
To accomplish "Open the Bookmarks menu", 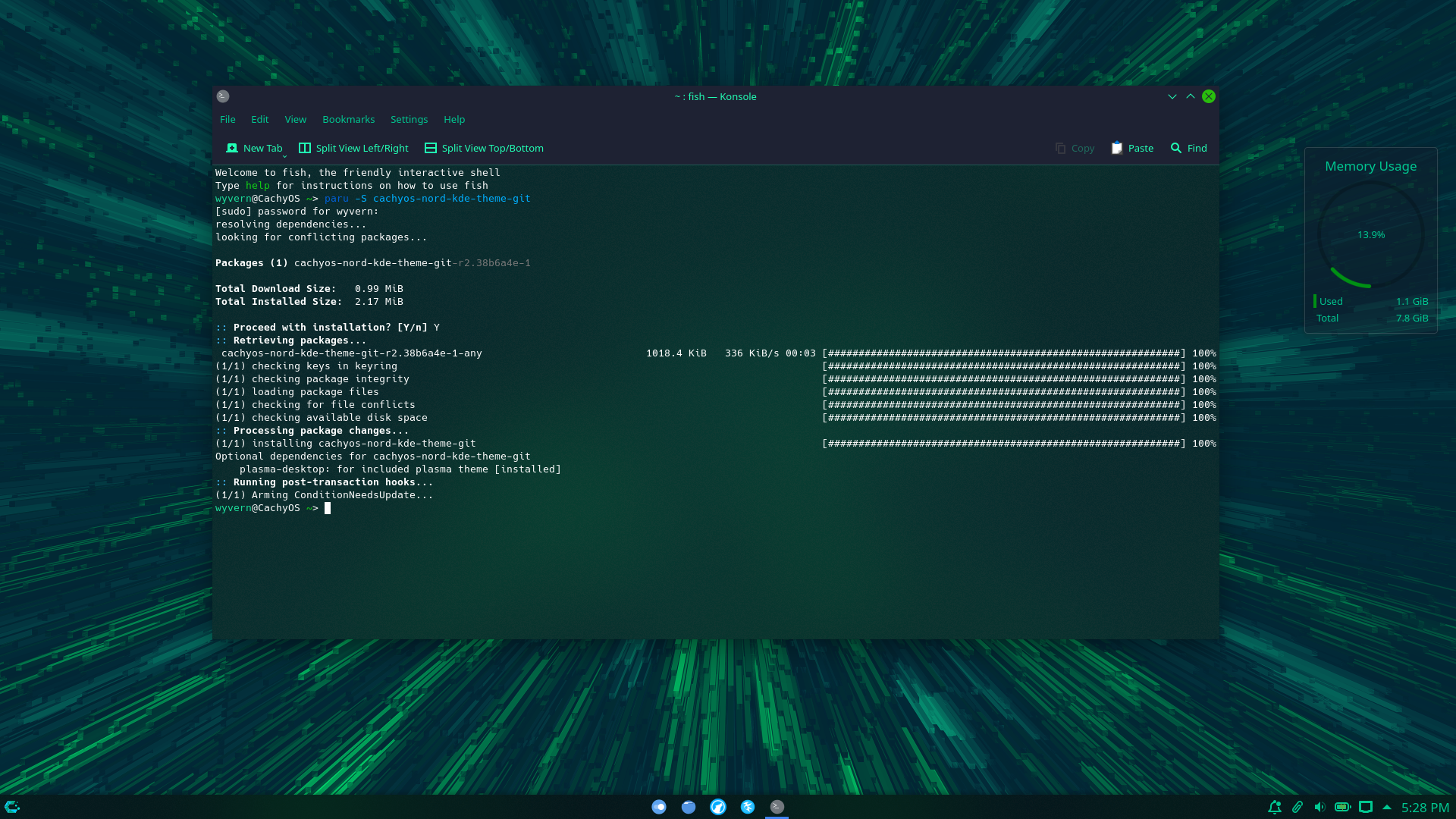I will point(348,119).
